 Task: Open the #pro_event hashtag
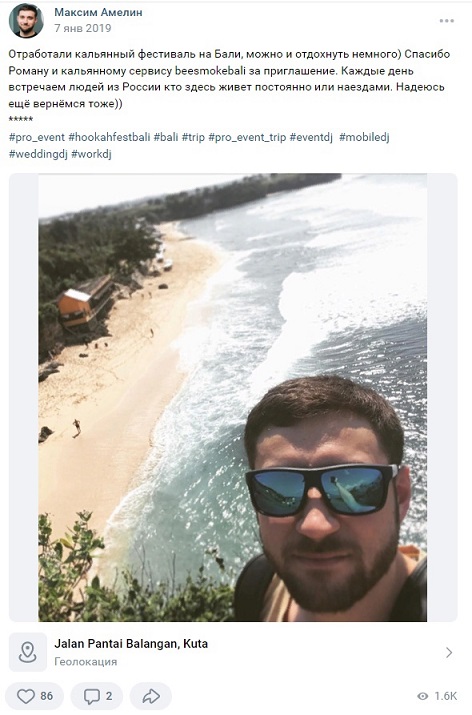coord(37,137)
